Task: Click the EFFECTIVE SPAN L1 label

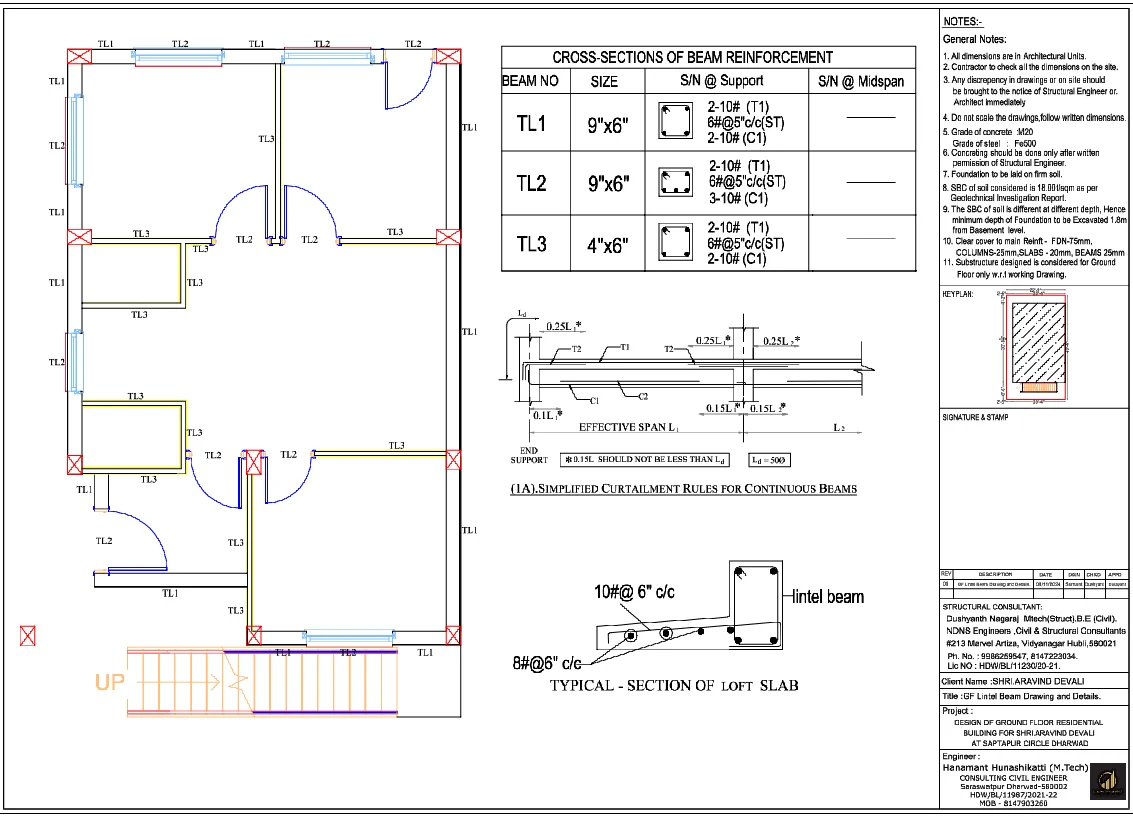Action: click(629, 427)
